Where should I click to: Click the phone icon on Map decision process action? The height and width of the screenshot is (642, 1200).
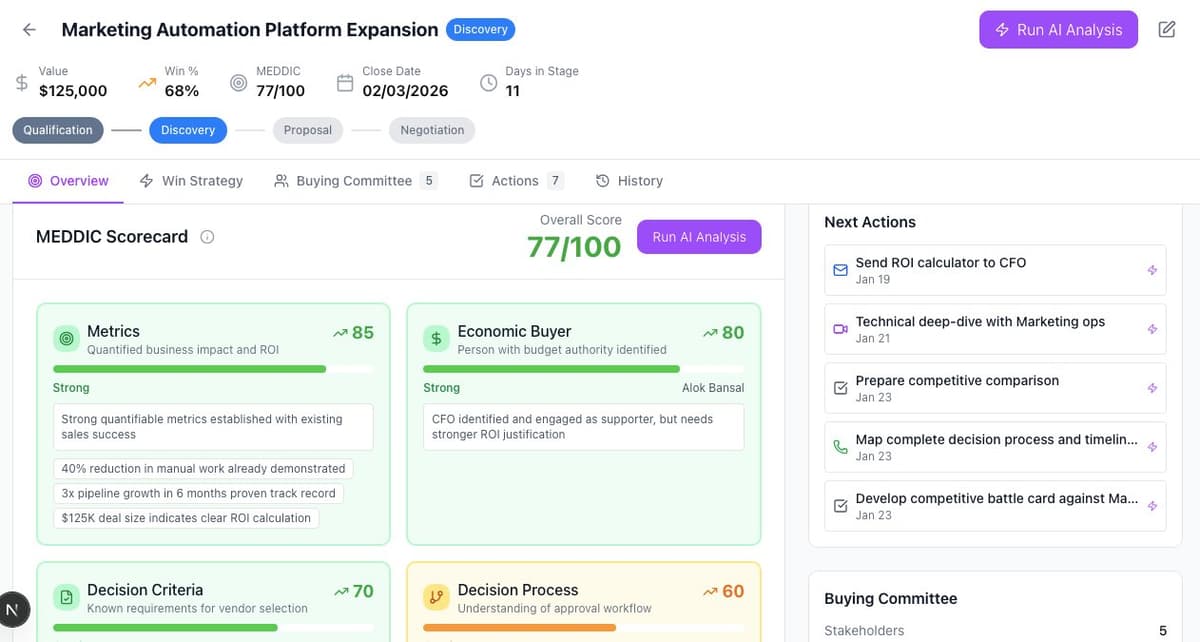click(840, 447)
